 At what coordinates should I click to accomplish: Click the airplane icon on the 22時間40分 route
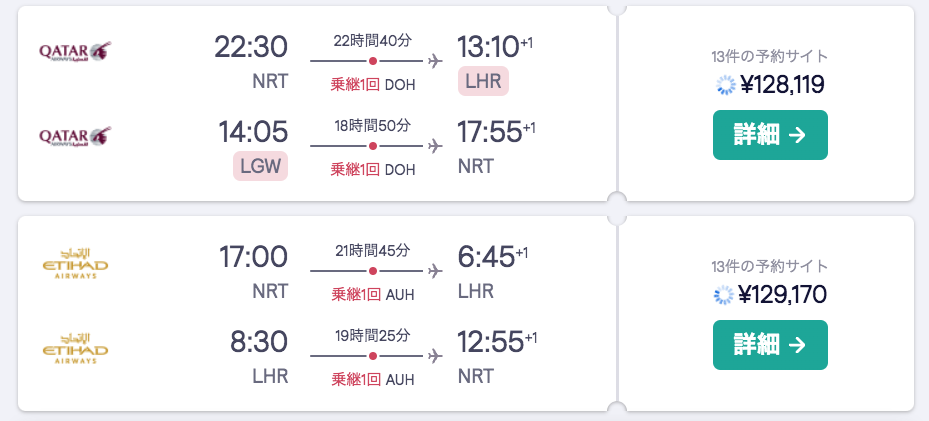coord(435,60)
